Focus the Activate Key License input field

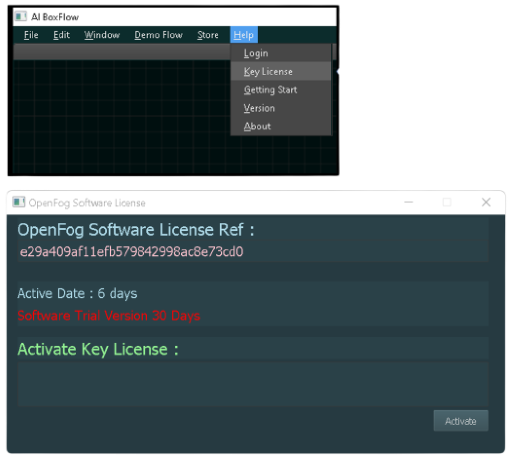point(253,384)
